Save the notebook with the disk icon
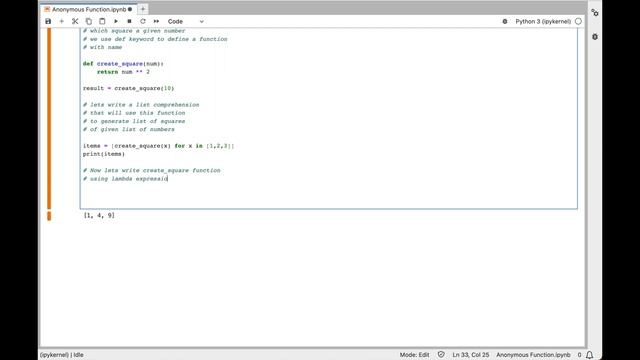 [x=48, y=21]
